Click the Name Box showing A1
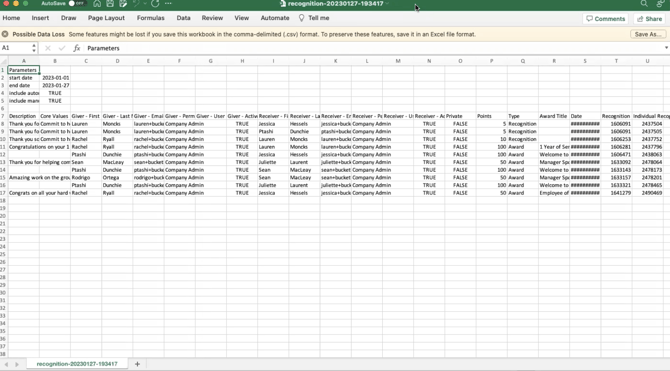Screen dimensions: 670x371 point(16,48)
